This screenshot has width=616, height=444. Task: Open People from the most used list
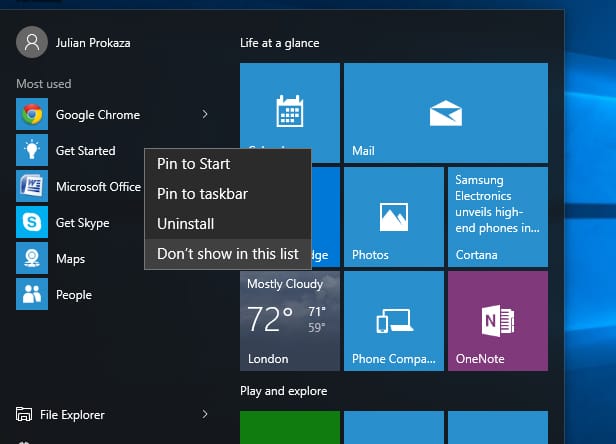[74, 295]
